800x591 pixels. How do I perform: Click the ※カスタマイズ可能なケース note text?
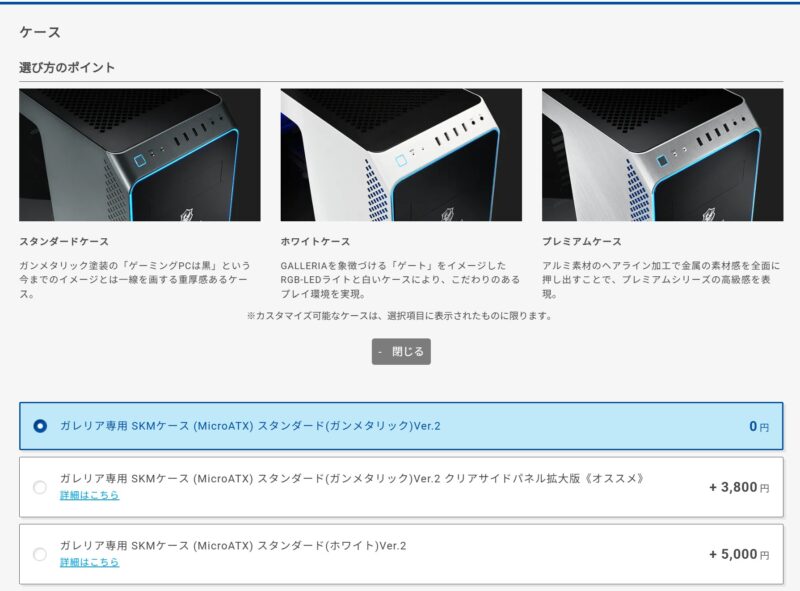point(399,316)
